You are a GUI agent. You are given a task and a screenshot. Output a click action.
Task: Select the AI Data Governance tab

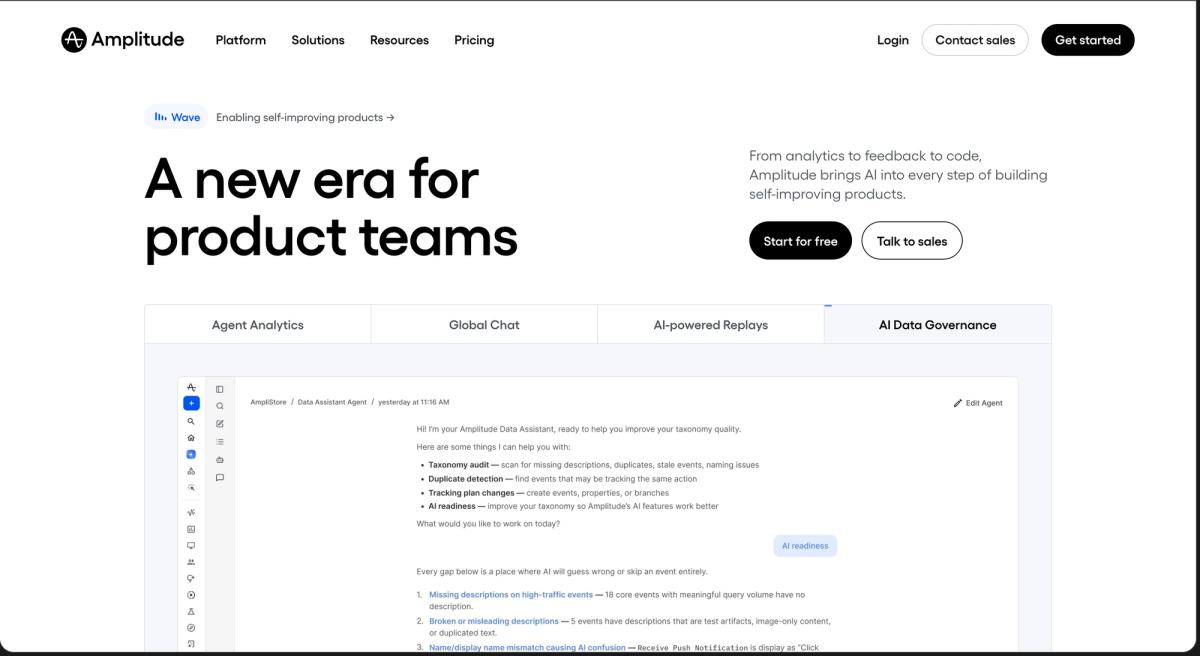pyautogui.click(x=938, y=325)
